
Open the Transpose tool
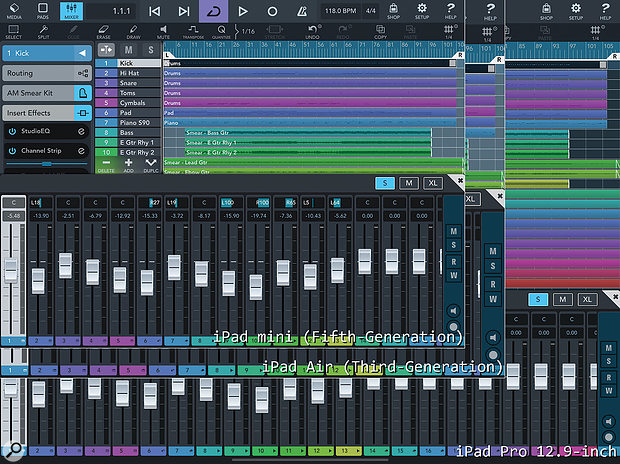click(x=193, y=32)
